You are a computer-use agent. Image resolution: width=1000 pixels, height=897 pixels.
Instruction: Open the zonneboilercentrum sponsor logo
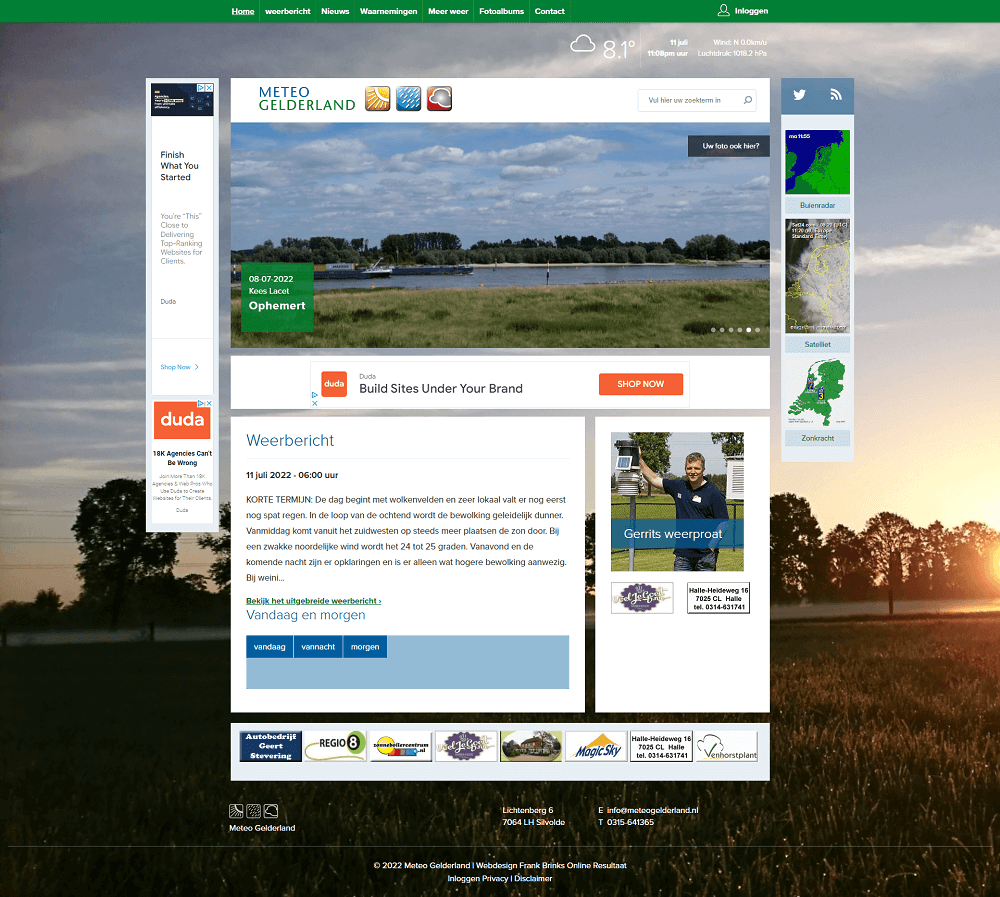401,746
